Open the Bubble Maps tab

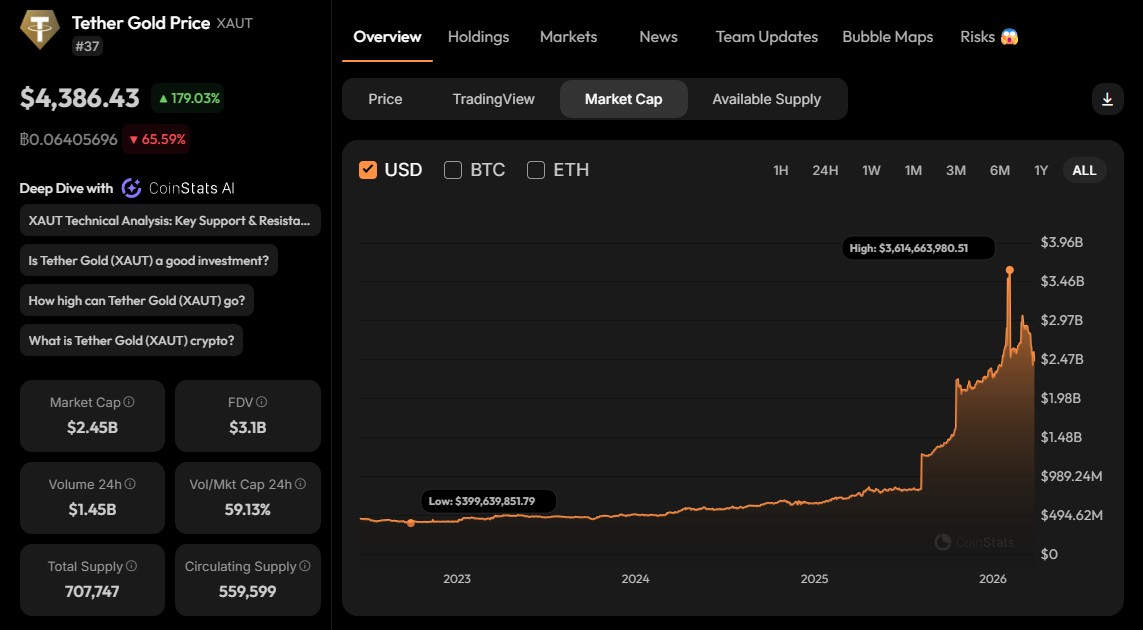887,37
